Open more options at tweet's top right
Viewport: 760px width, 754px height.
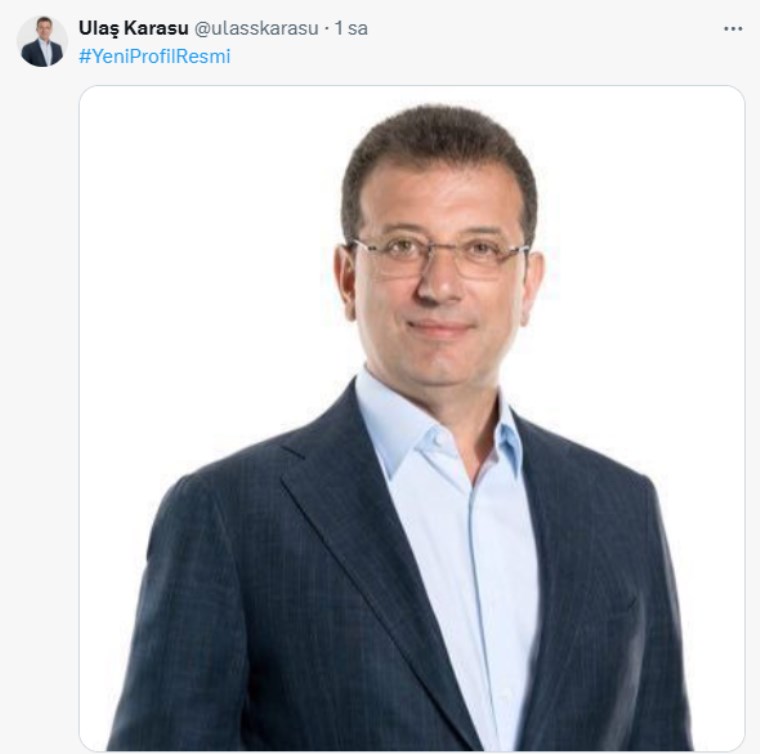(733, 29)
